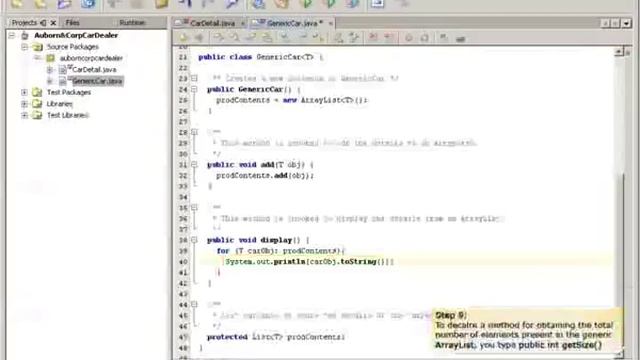The image size is (640, 360).
Task: Collapse the code fold at line 38
Action: [x=194, y=240]
